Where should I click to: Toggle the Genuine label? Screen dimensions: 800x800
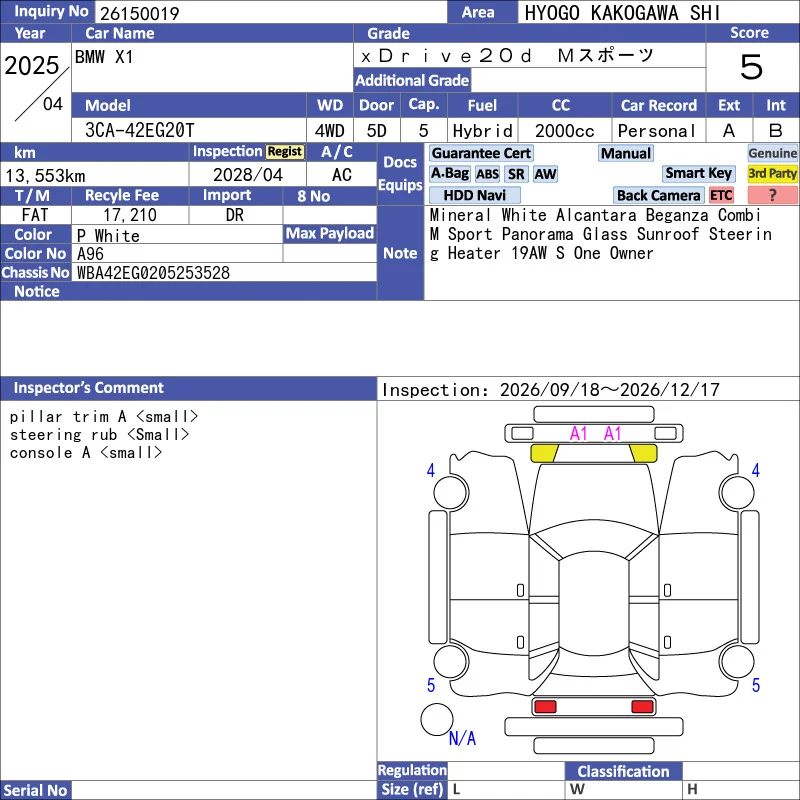772,153
